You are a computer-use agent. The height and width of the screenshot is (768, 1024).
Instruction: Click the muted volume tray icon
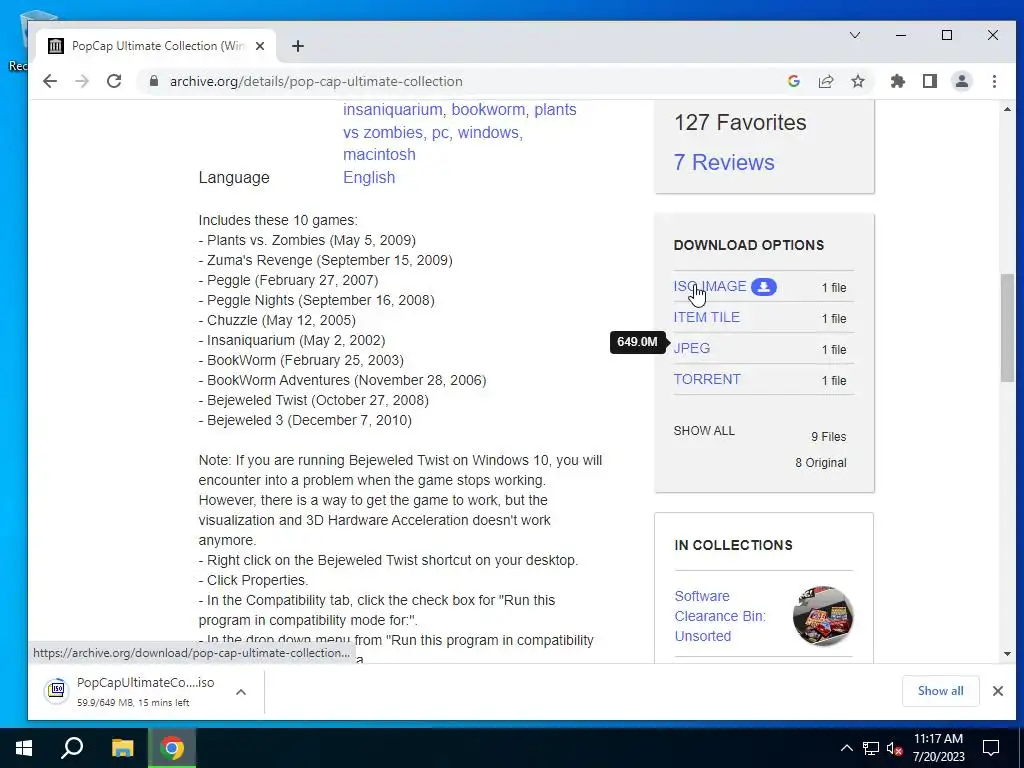[894, 748]
